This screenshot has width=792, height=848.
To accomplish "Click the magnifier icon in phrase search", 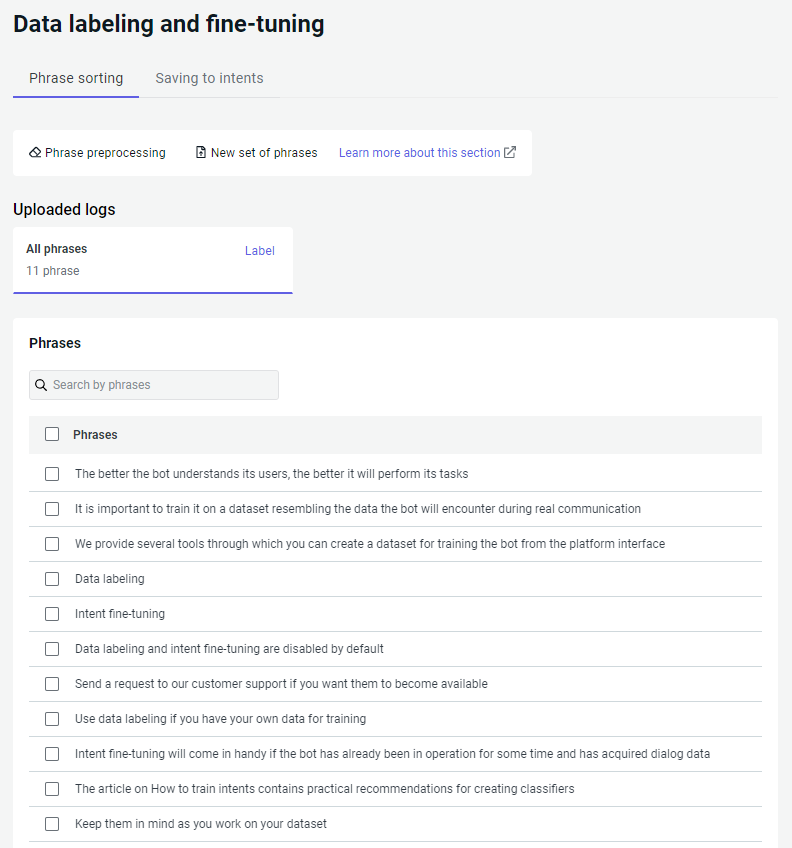I will click(41, 385).
